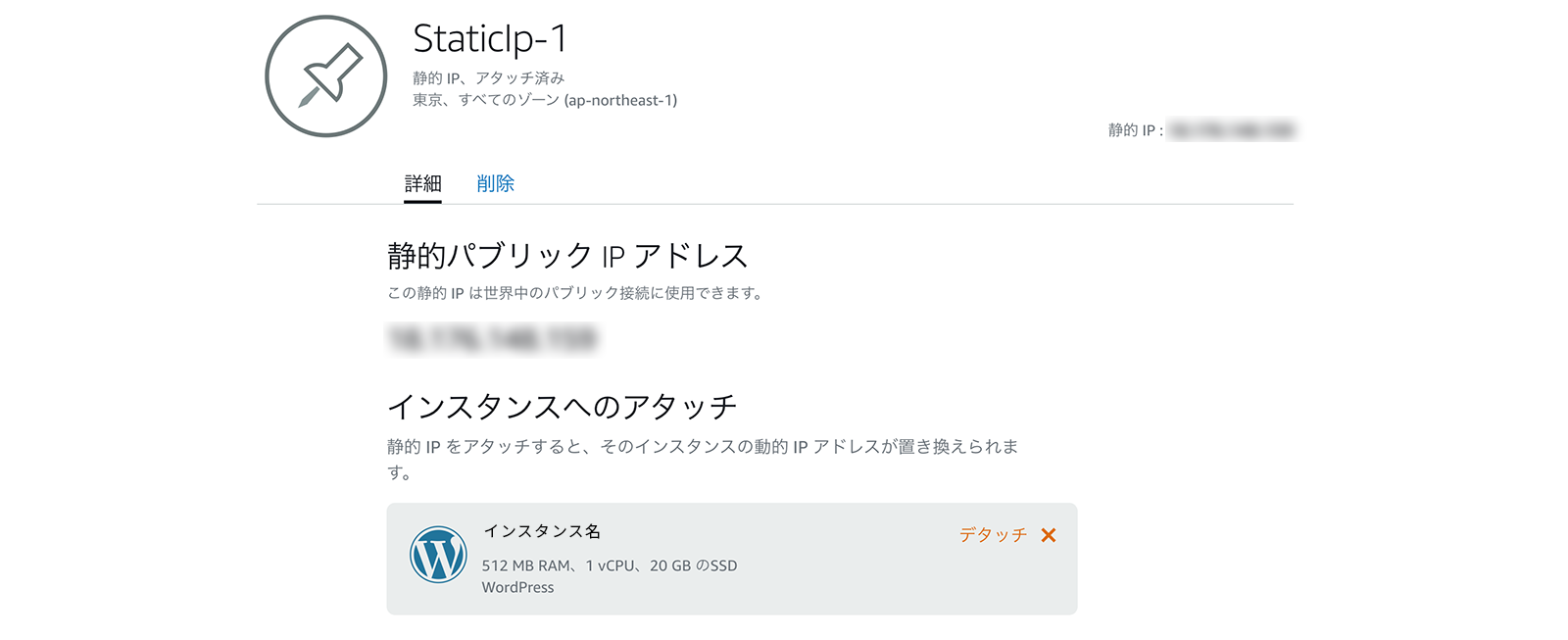The width and height of the screenshot is (1568, 640).
Task: Select the StaticIp-1 title heading
Action: (x=490, y=39)
